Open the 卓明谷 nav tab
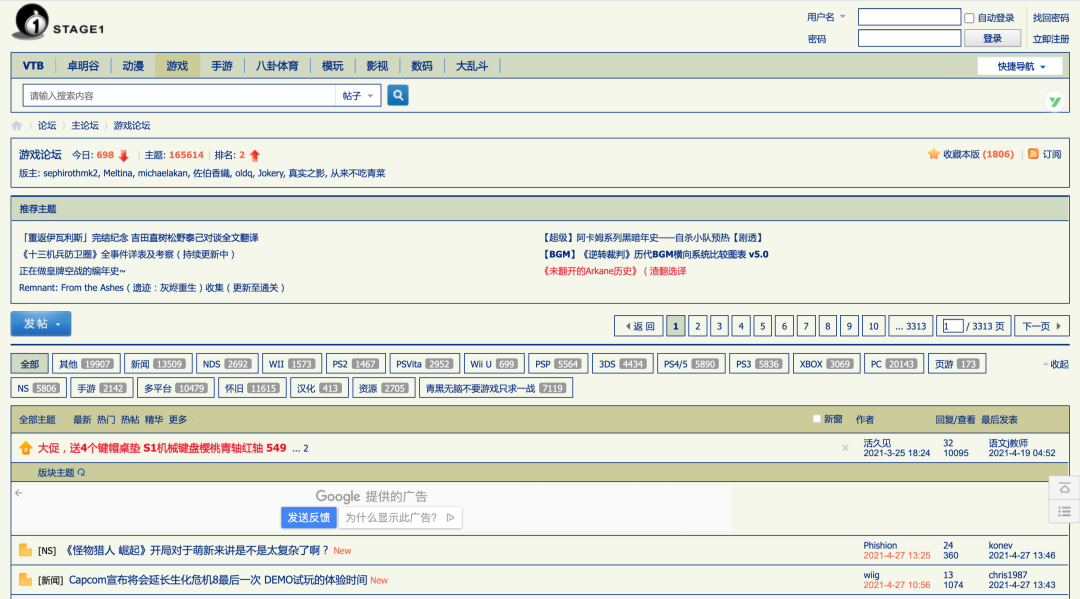1080x599 pixels. point(83,66)
